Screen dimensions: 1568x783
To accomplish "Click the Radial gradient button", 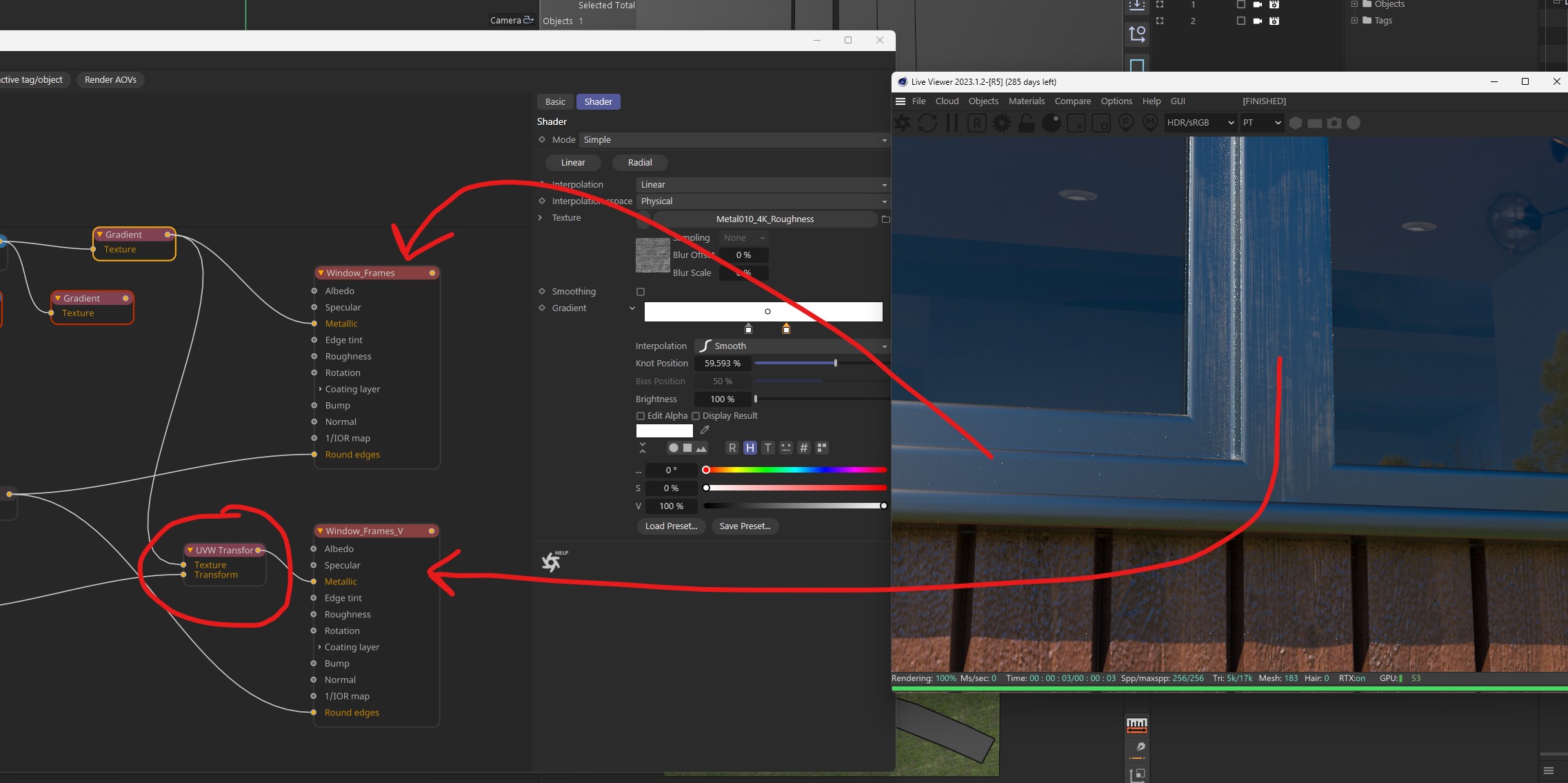I will click(640, 163).
